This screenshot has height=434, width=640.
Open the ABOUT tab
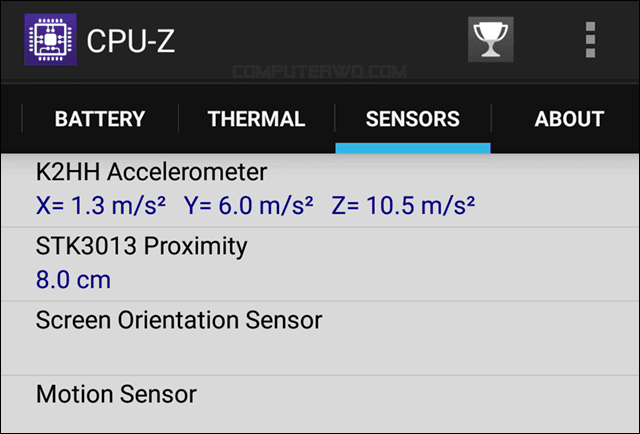pyautogui.click(x=569, y=119)
